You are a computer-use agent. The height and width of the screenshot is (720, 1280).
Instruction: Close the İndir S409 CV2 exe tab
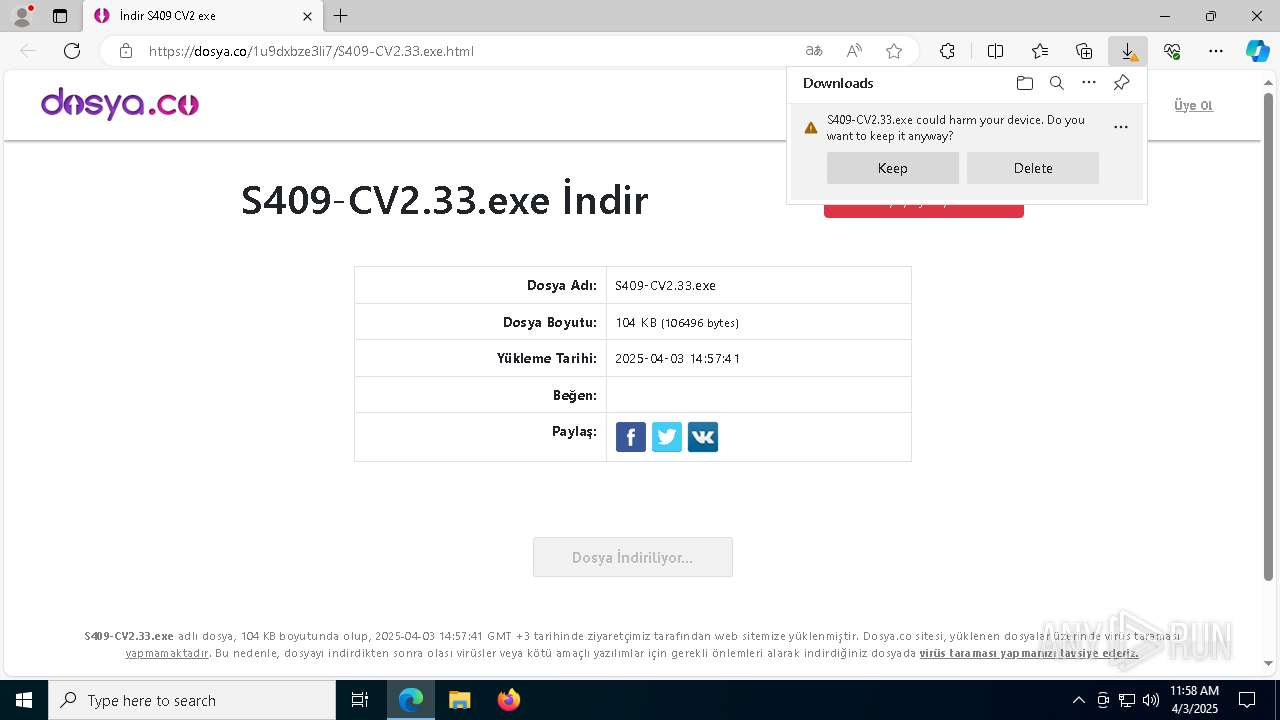(308, 16)
